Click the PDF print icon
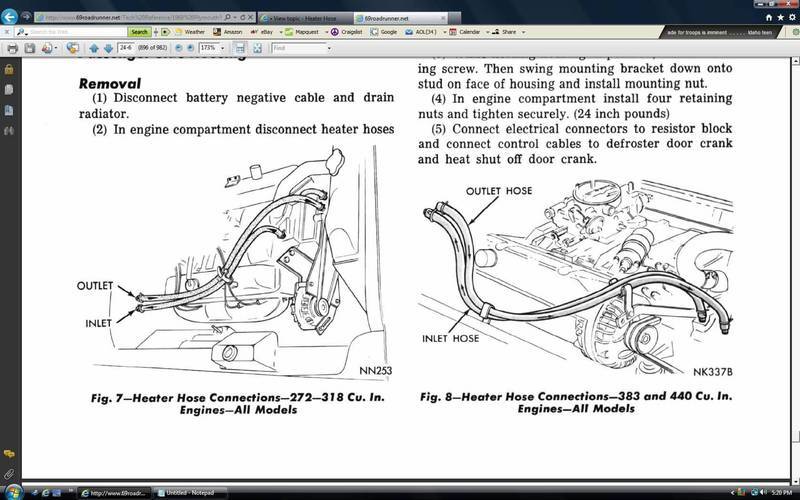Image resolution: width=800 pixels, height=500 pixels. tap(14, 48)
